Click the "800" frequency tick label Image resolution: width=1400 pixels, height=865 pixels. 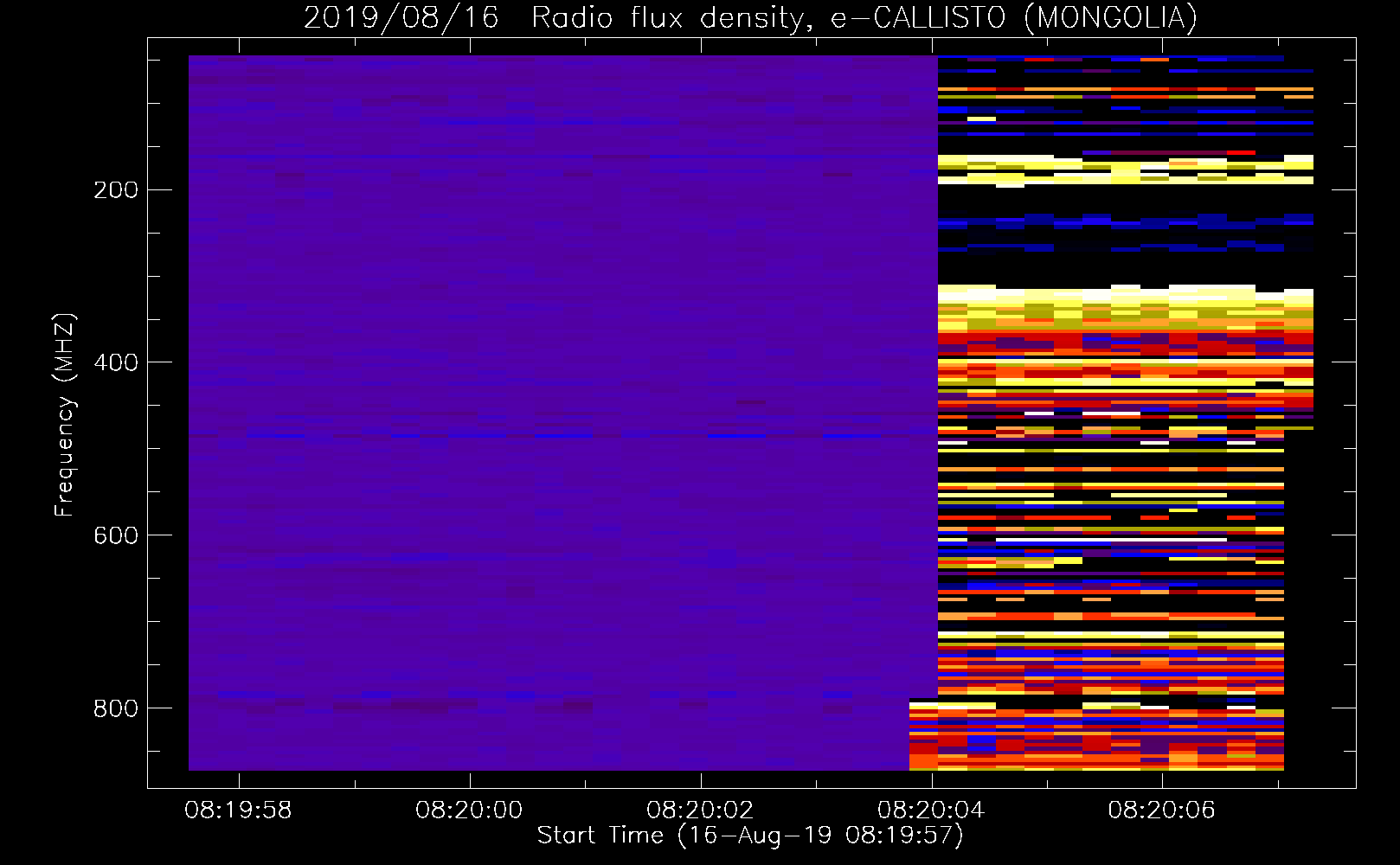115,708
